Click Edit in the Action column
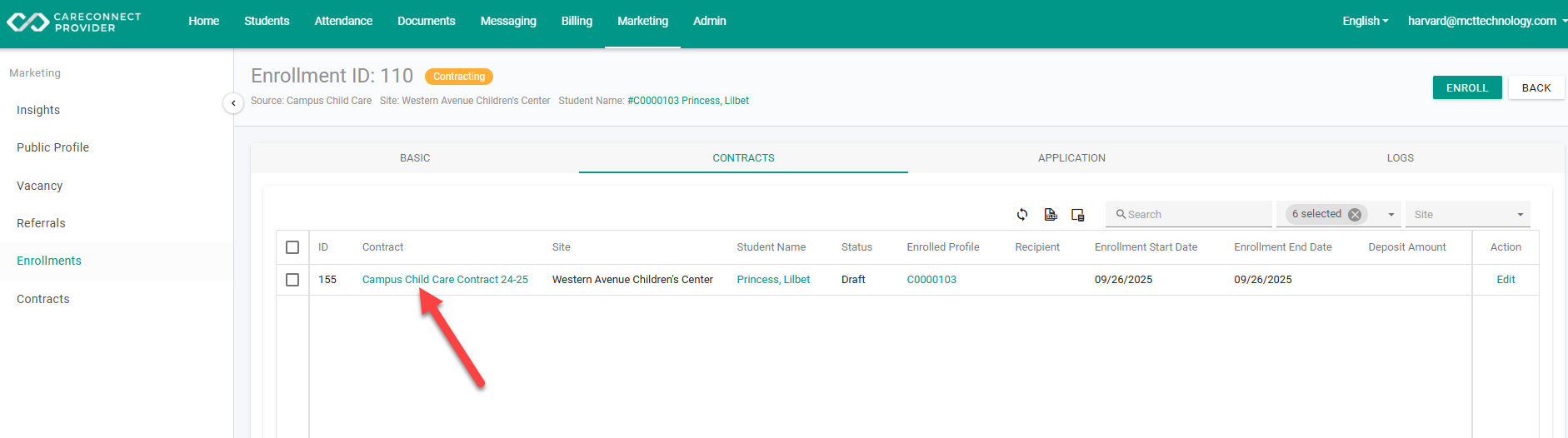The width and height of the screenshot is (1568, 438). coord(1506,280)
